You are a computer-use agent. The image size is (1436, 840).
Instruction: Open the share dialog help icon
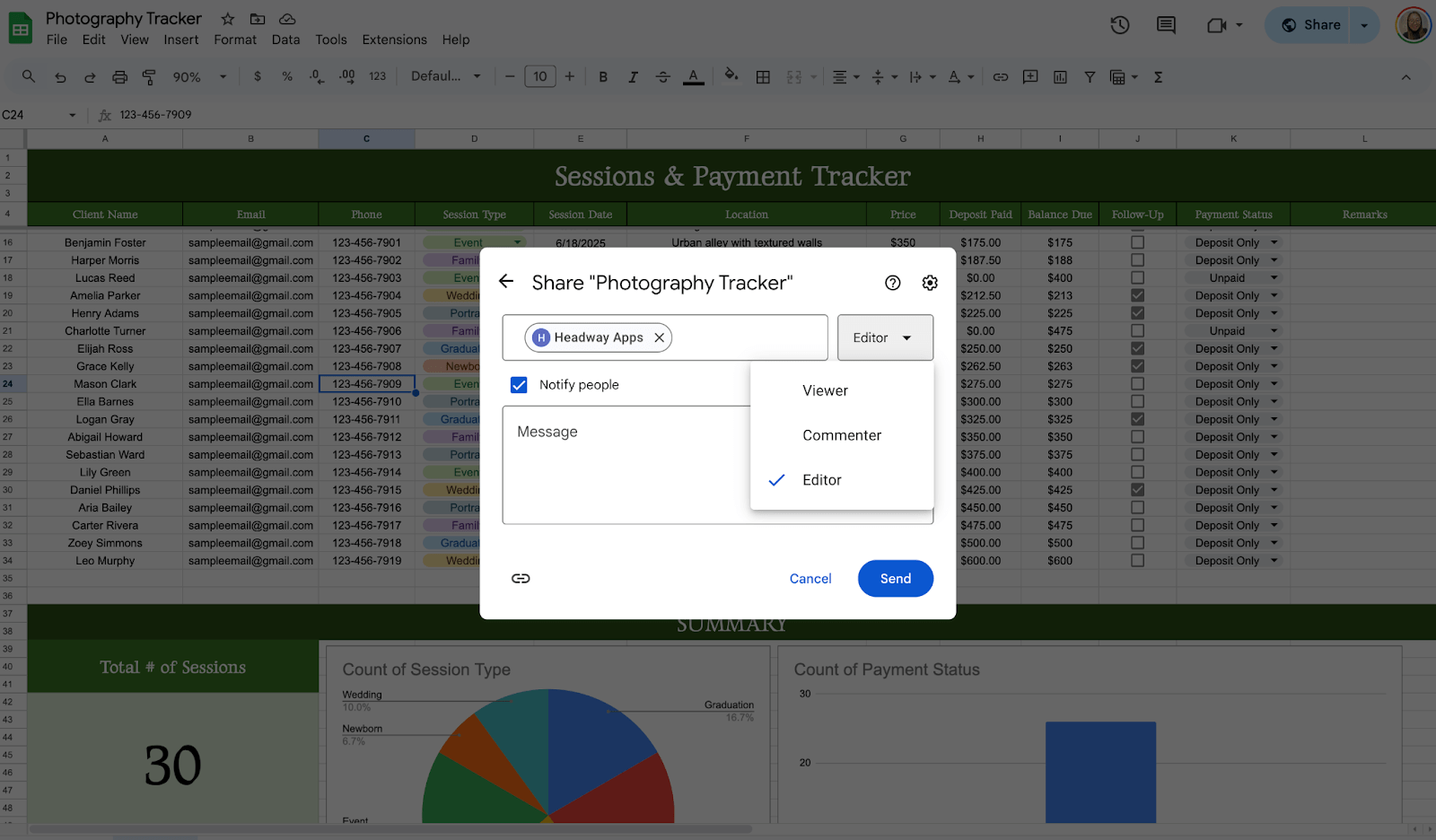tap(892, 283)
